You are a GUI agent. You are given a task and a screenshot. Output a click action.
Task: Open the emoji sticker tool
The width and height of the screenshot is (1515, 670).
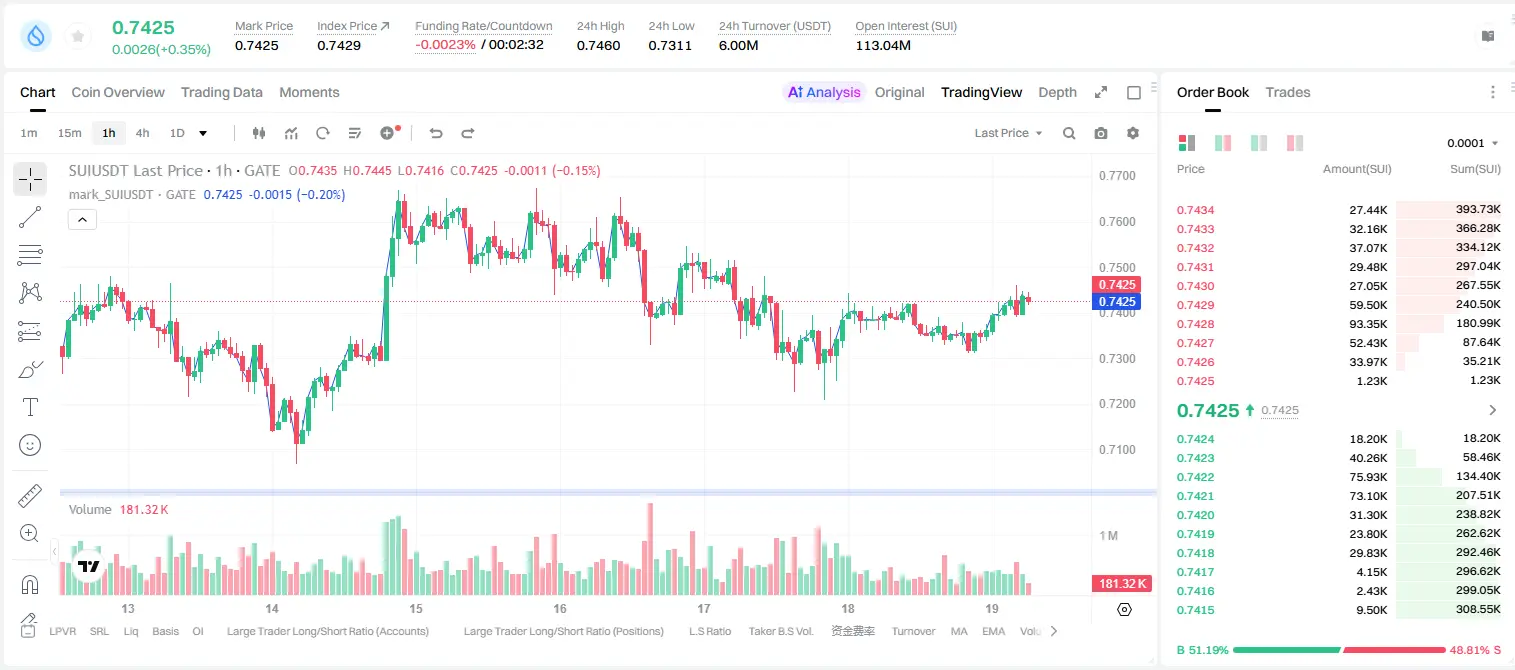(x=30, y=445)
